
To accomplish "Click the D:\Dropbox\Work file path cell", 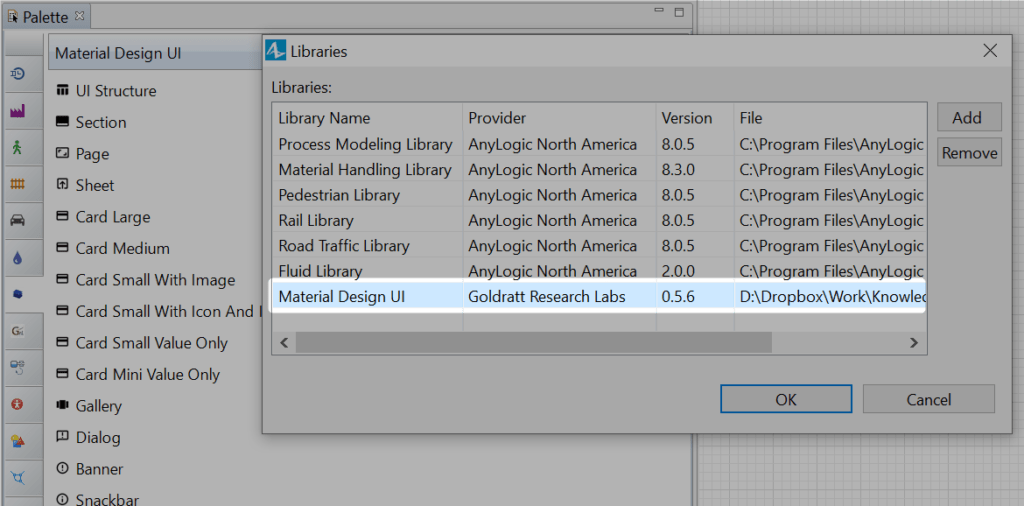I will point(829,297).
